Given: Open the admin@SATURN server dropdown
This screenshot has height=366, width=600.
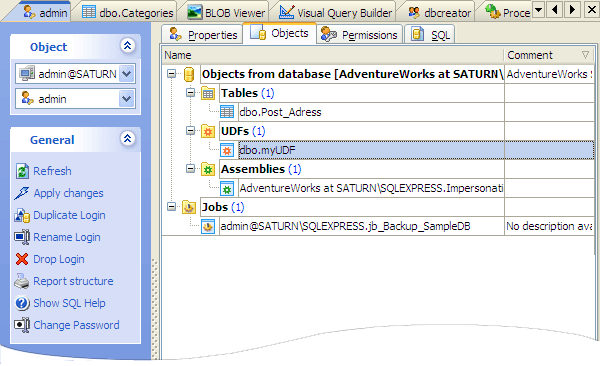Looking at the screenshot, I should [x=127, y=74].
